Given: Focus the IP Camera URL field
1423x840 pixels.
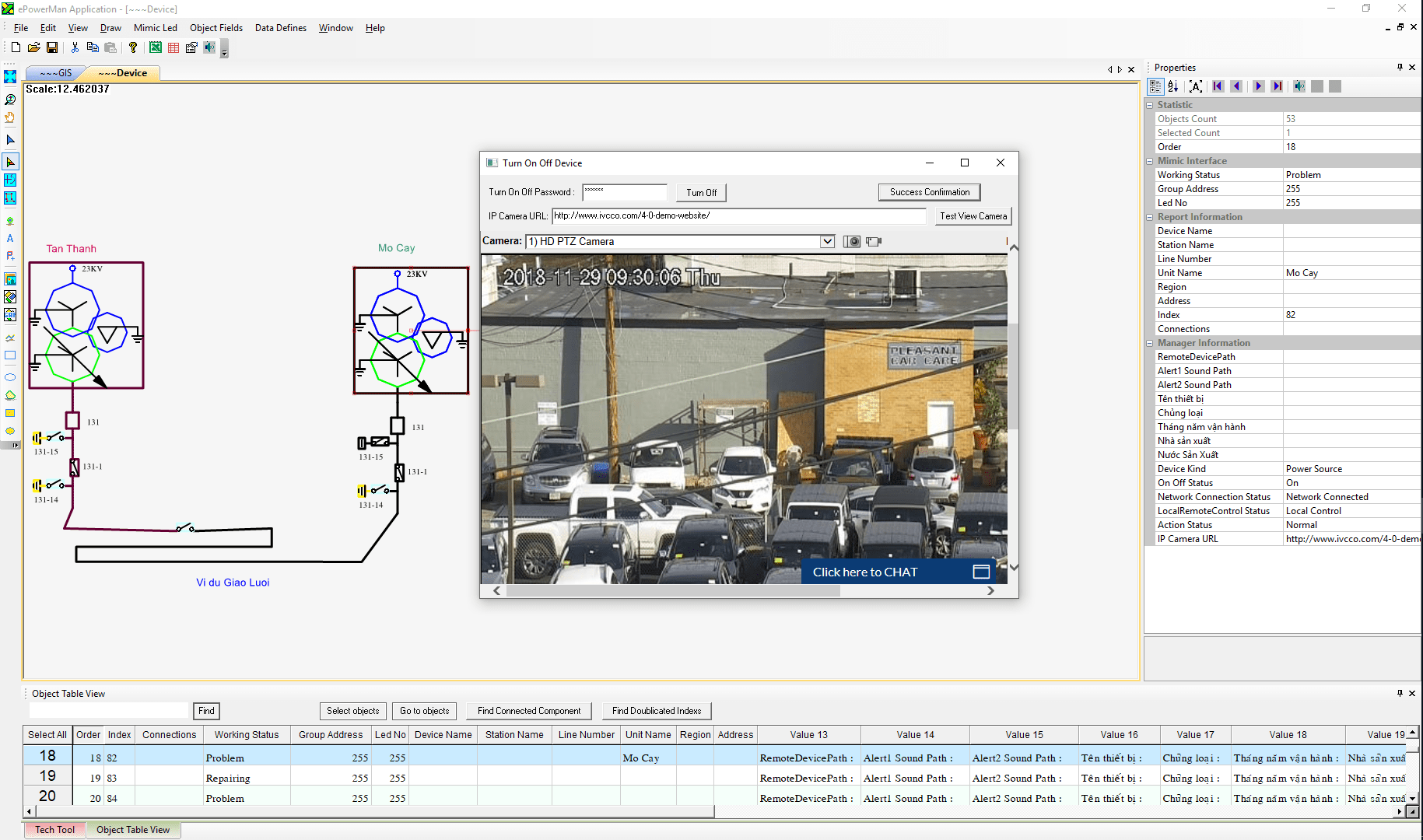Looking at the screenshot, I should pyautogui.click(x=739, y=216).
